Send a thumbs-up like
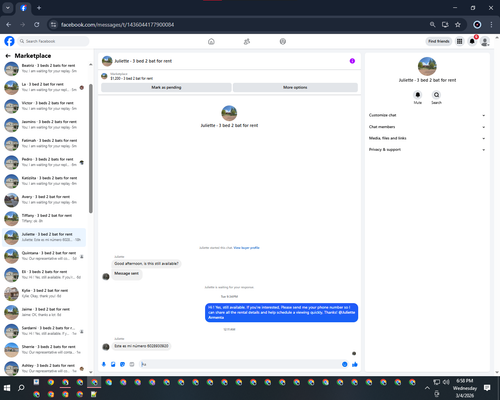The width and height of the screenshot is (500, 400). pyautogui.click(x=355, y=364)
